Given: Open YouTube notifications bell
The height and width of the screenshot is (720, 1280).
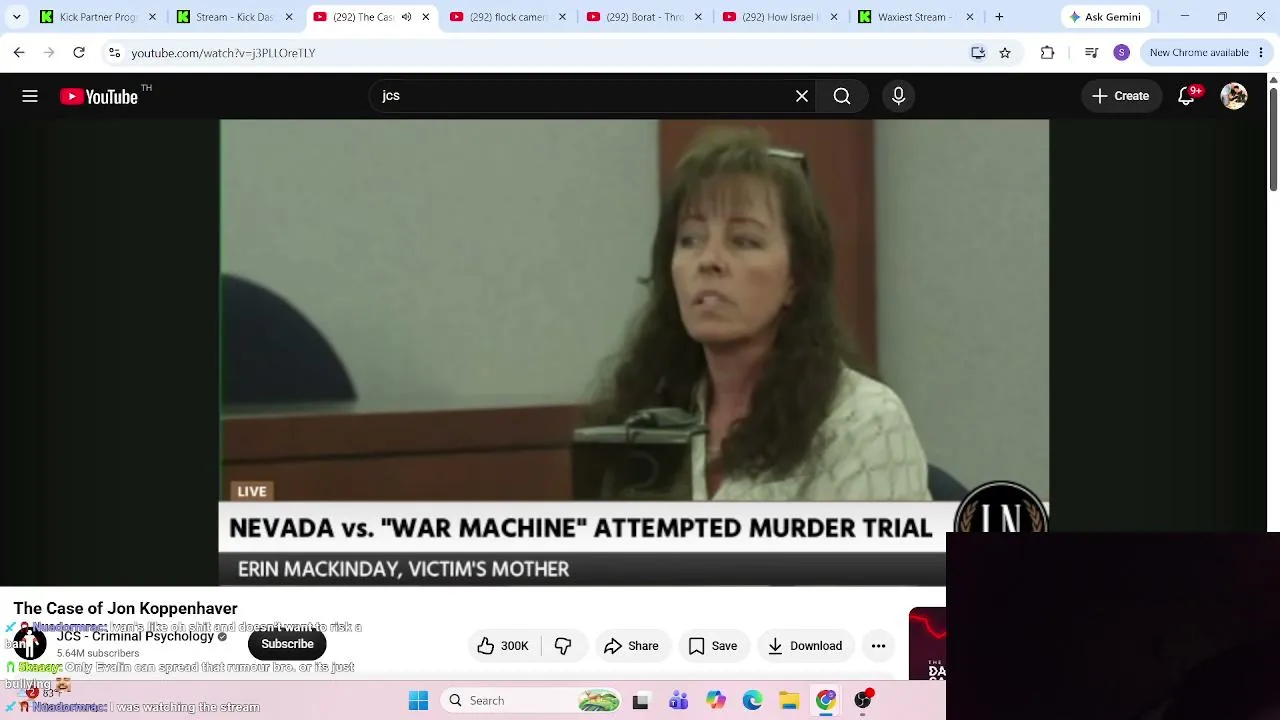Looking at the screenshot, I should [1187, 96].
